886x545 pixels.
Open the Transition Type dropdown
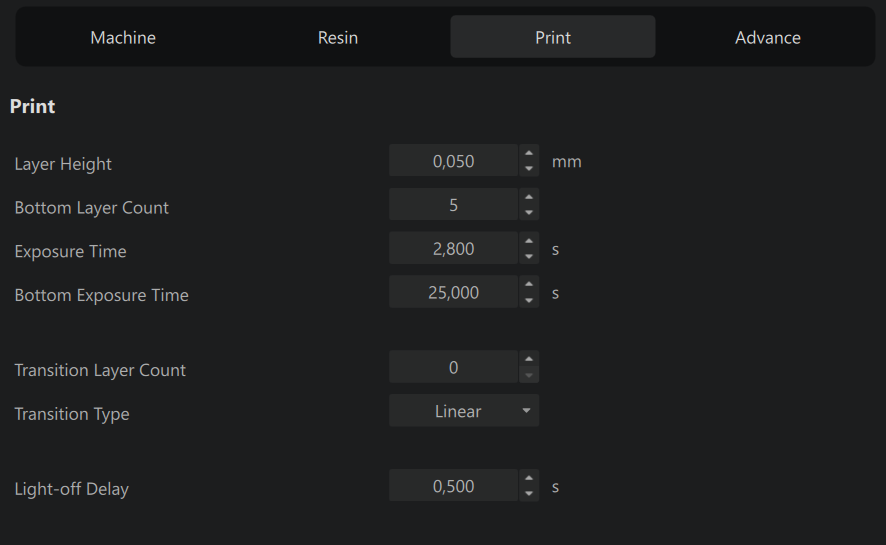coord(464,411)
